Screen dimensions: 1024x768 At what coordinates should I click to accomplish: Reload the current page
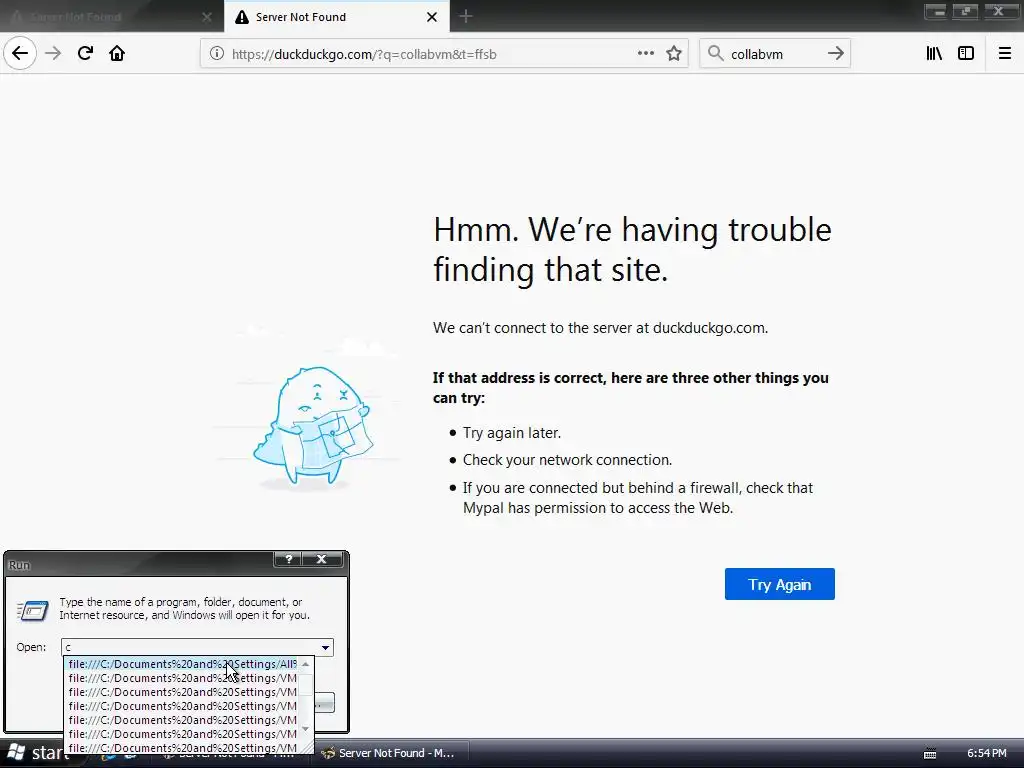[x=85, y=54]
